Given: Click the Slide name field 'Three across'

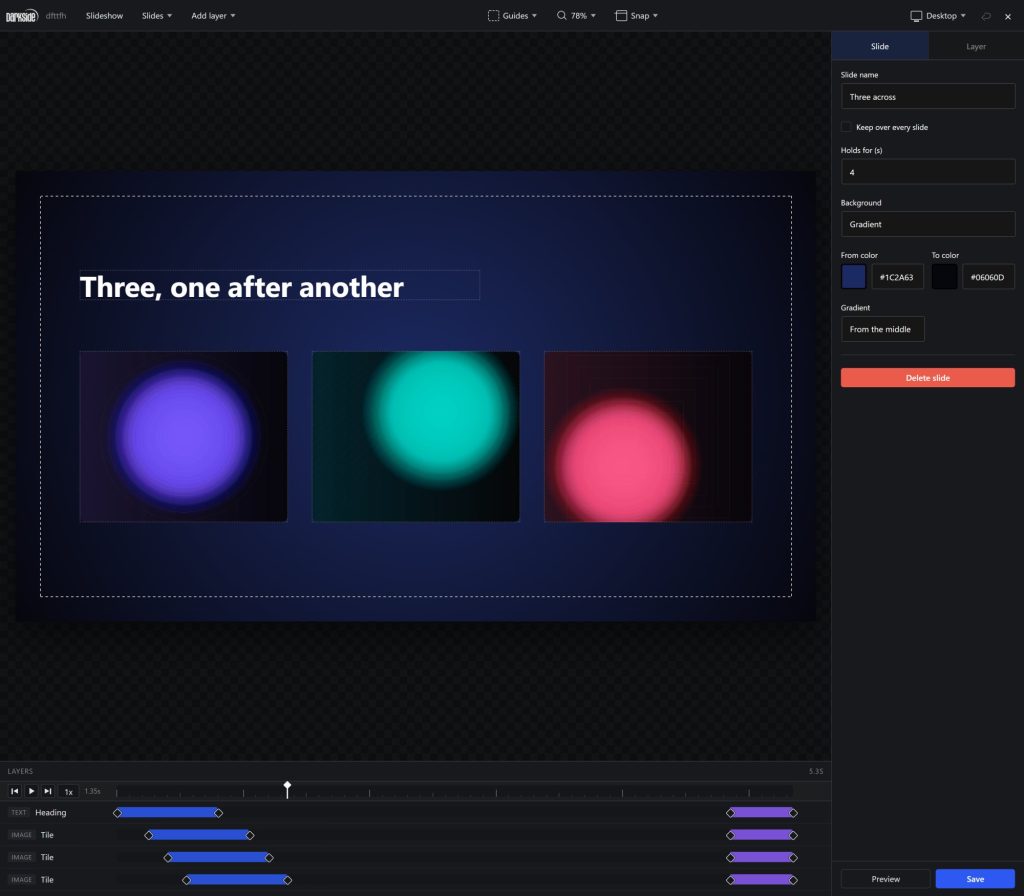Looking at the screenshot, I should click(x=927, y=97).
